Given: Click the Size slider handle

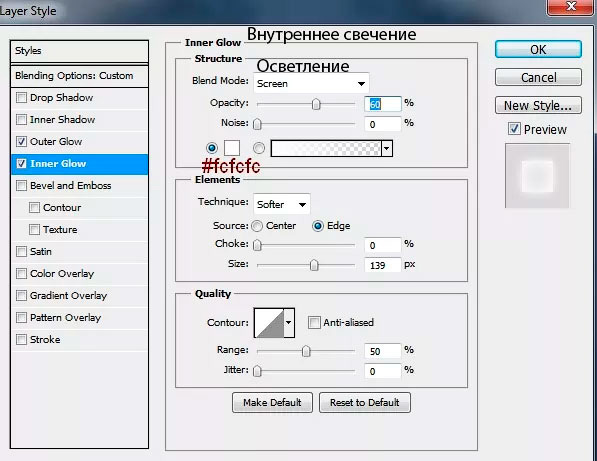Looking at the screenshot, I should (314, 265).
